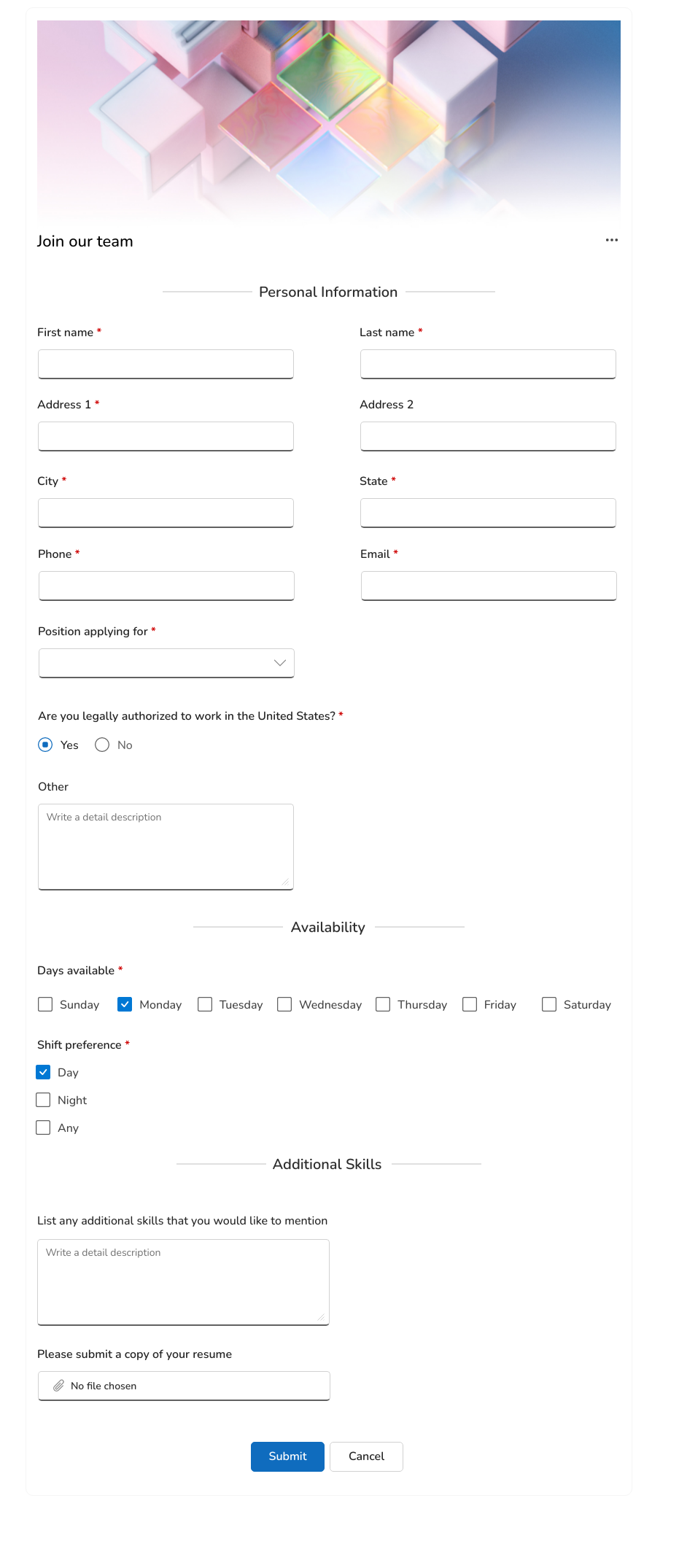This screenshot has height=1568, width=679.
Task: Click the Other detail description textarea
Action: pos(166,846)
